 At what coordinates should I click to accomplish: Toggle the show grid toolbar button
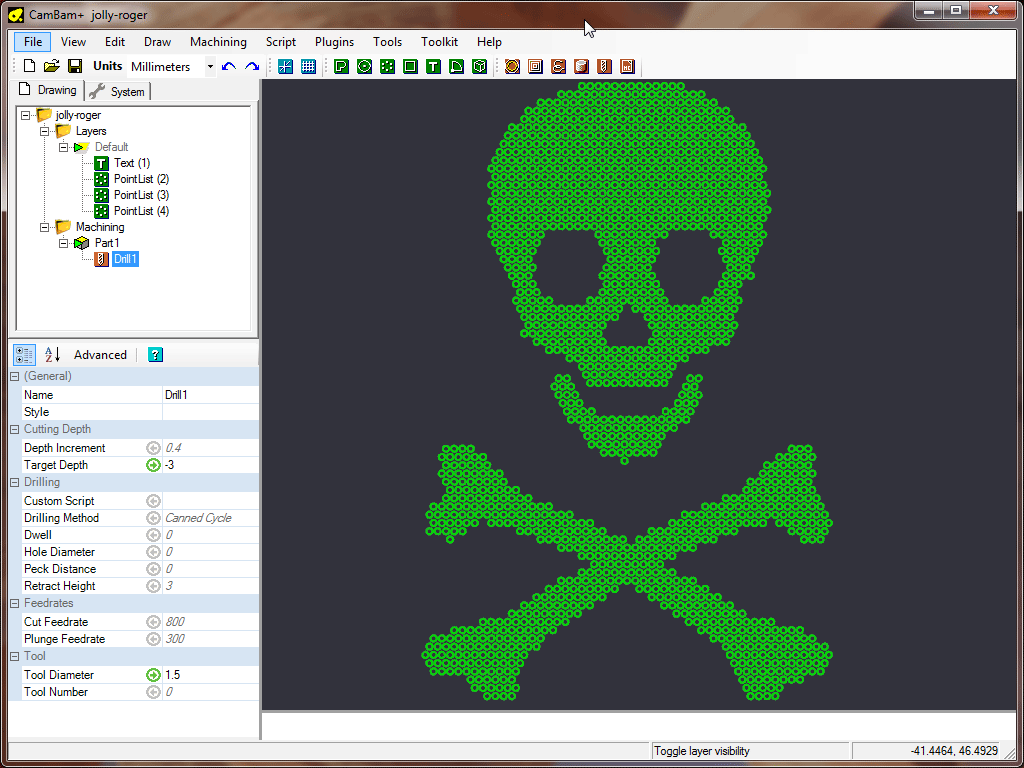tap(308, 66)
